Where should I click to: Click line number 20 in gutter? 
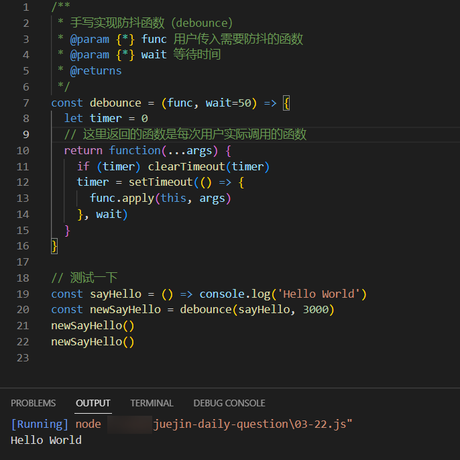pos(23,310)
